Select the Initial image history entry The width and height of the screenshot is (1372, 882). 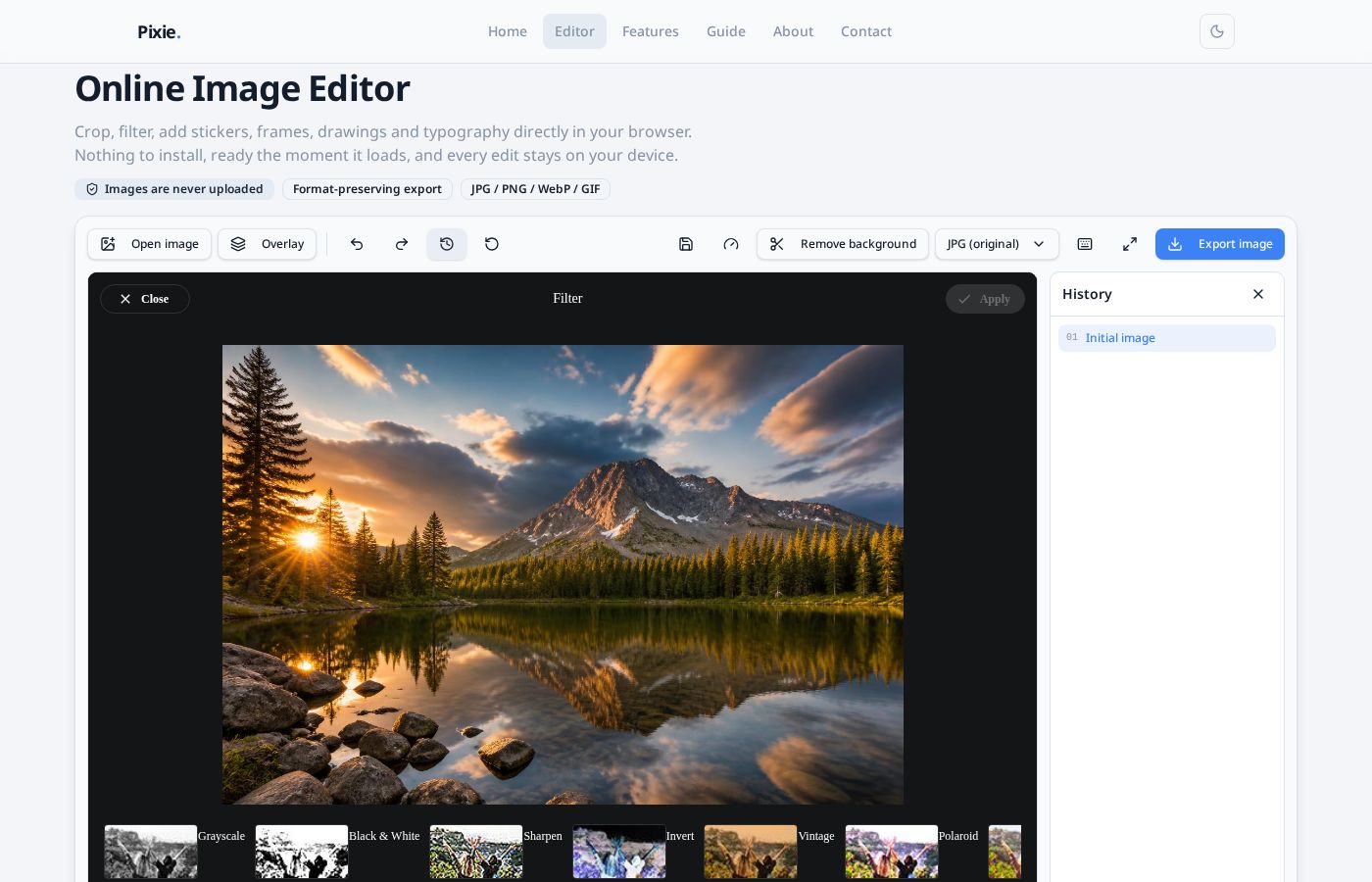tap(1167, 338)
